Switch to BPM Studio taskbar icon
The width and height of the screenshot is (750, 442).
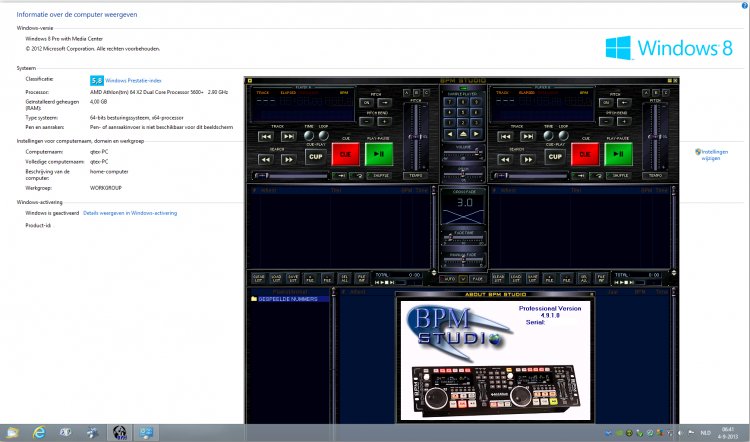[x=120, y=432]
